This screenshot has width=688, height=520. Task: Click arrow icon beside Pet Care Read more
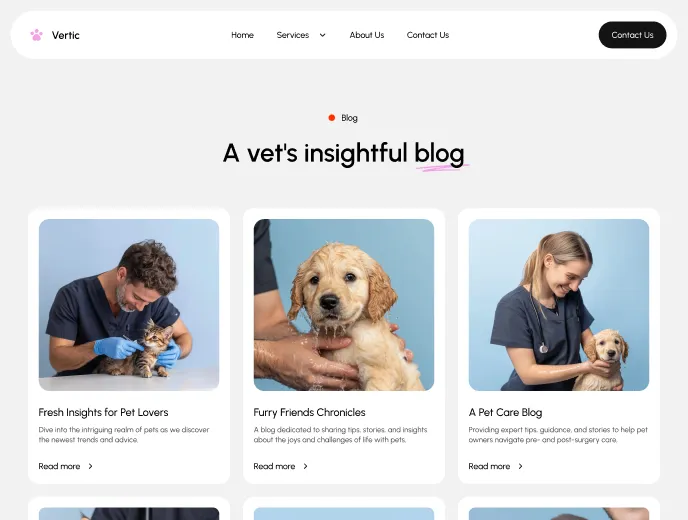click(520, 466)
